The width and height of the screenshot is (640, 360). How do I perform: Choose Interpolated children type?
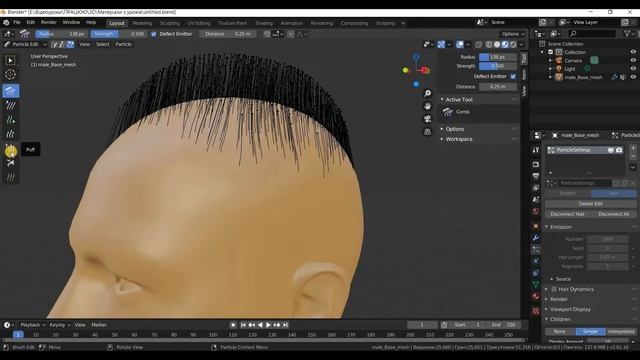coord(621,331)
